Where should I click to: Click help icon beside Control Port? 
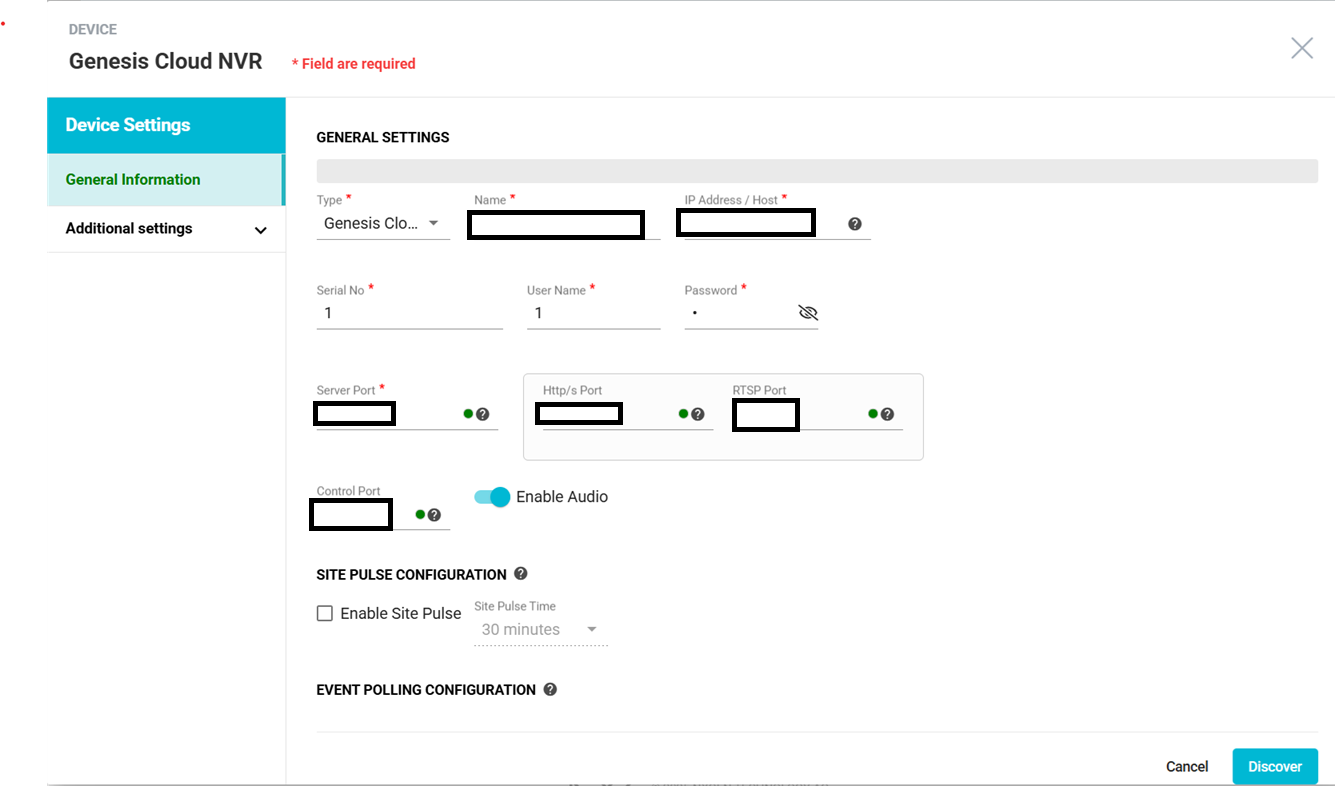pos(434,515)
